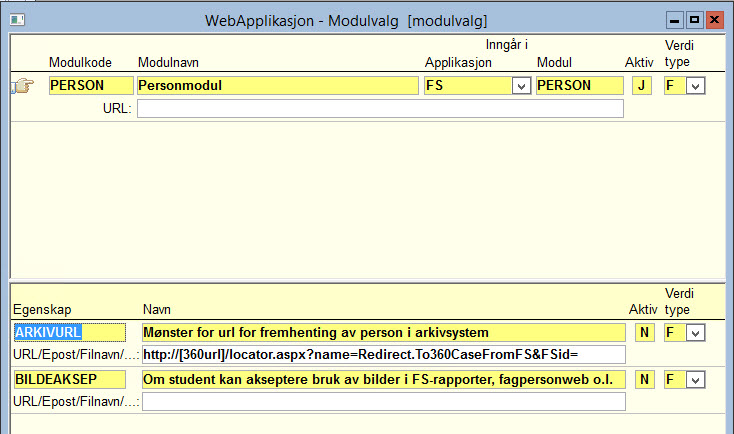Click the Personmodul Modulnavn field

(278, 86)
